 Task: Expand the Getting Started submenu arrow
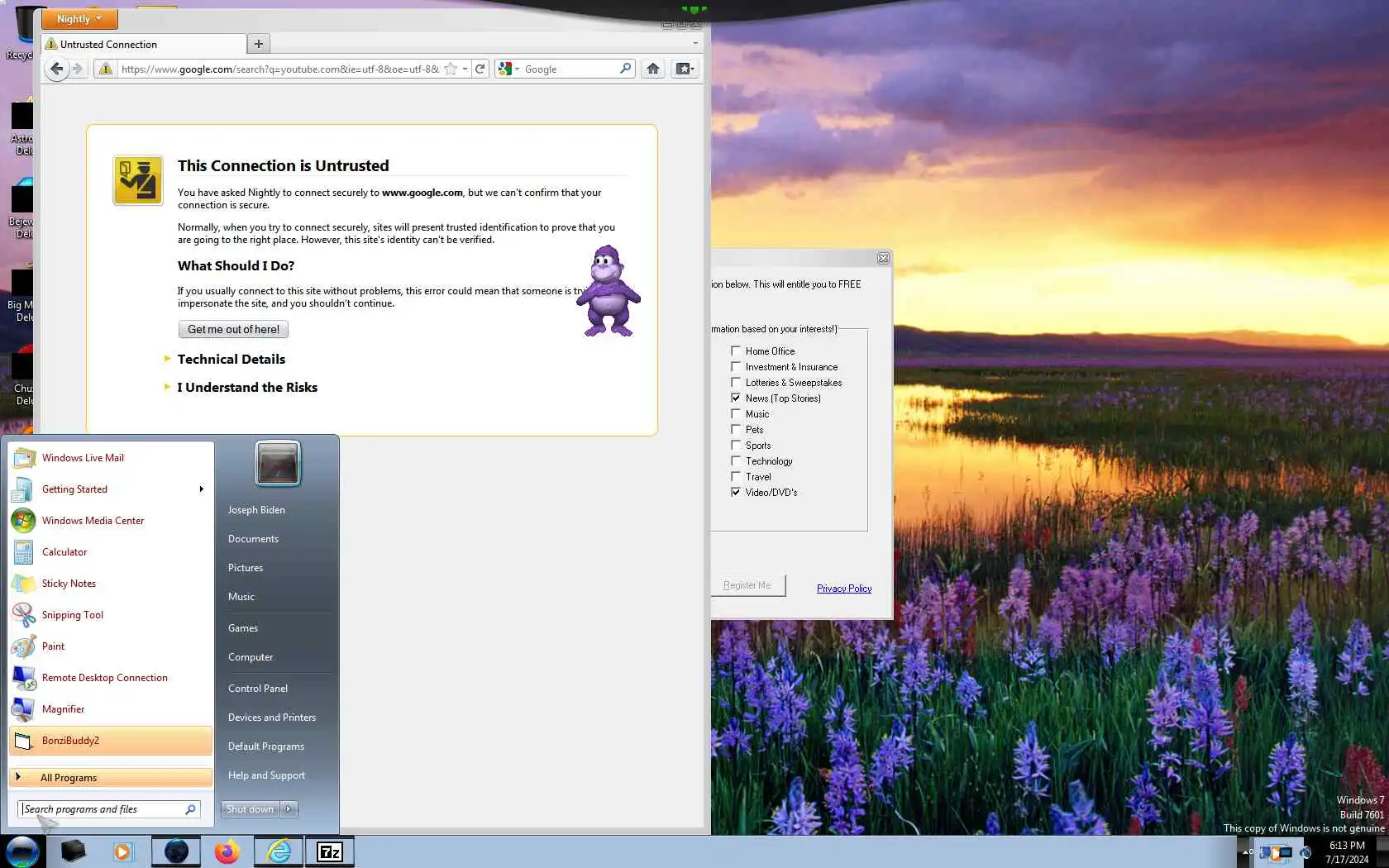(201, 489)
